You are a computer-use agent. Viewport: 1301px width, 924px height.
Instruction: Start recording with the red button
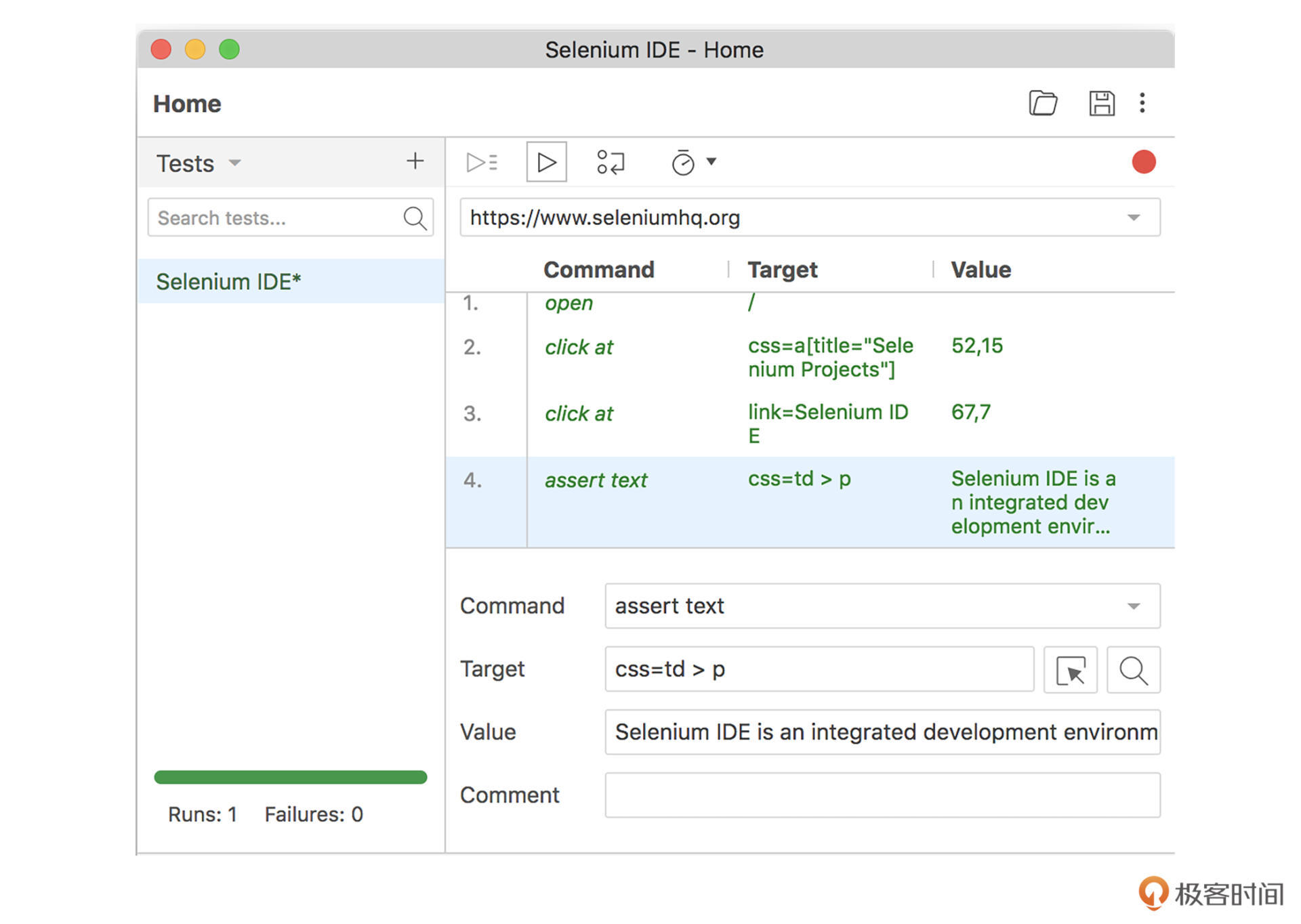click(x=1144, y=162)
